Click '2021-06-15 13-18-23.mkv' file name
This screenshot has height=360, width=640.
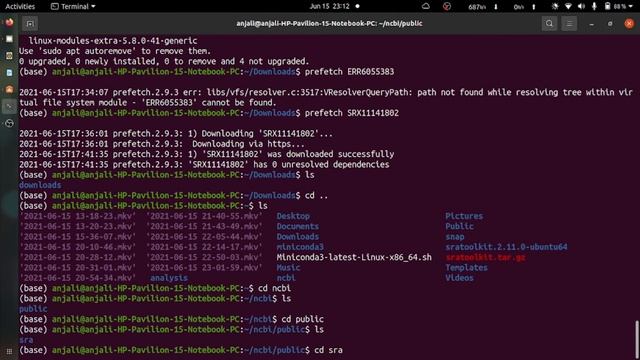pyautogui.click(x=78, y=216)
